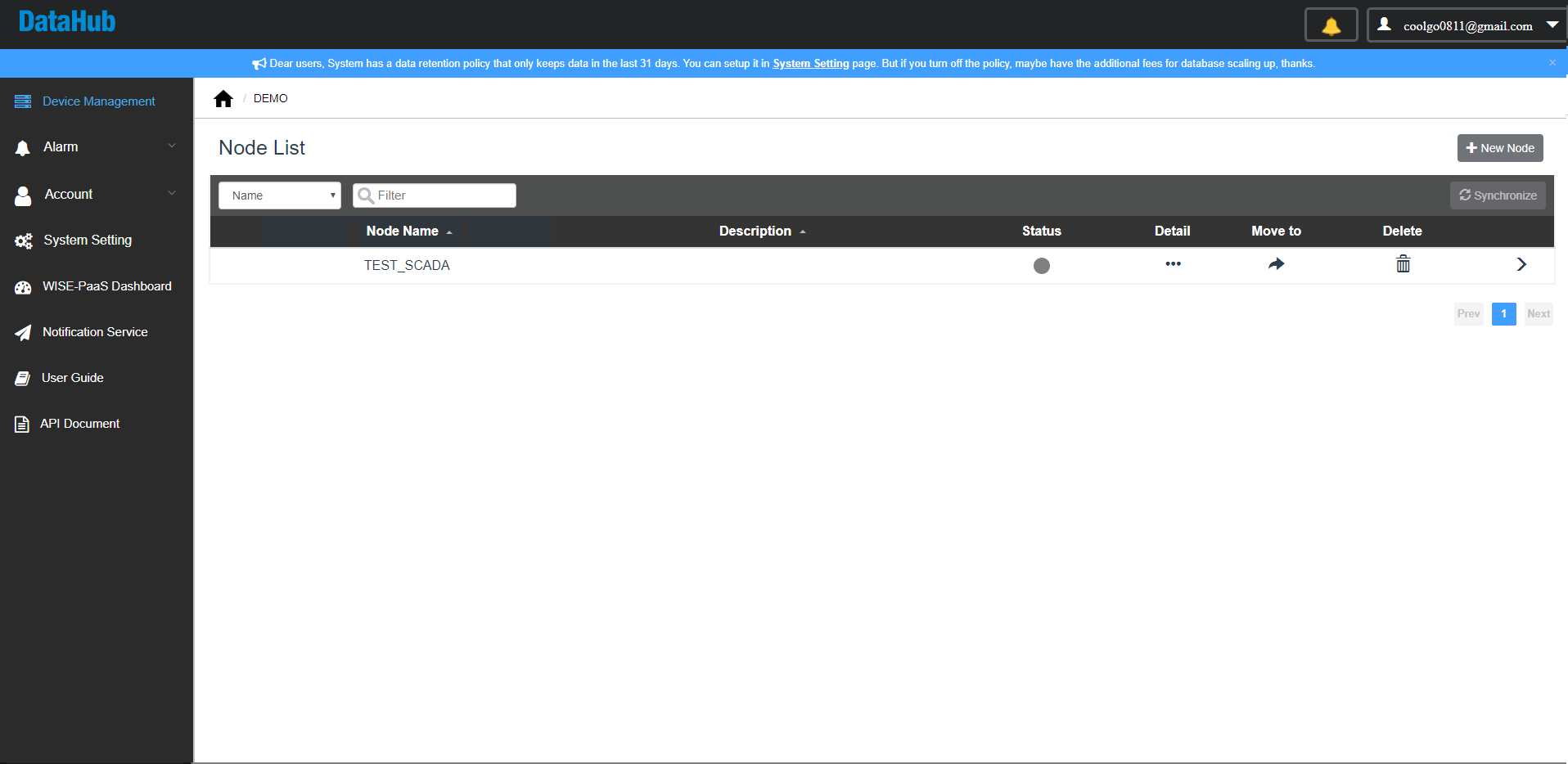Focus the Filter search field
1568x764 pixels.
point(435,195)
